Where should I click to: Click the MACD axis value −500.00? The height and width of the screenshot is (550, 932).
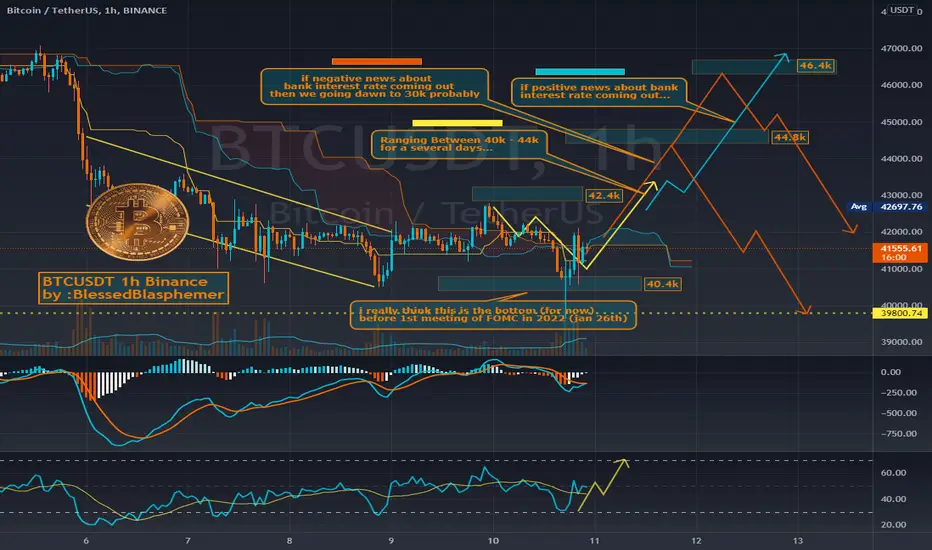(x=899, y=413)
